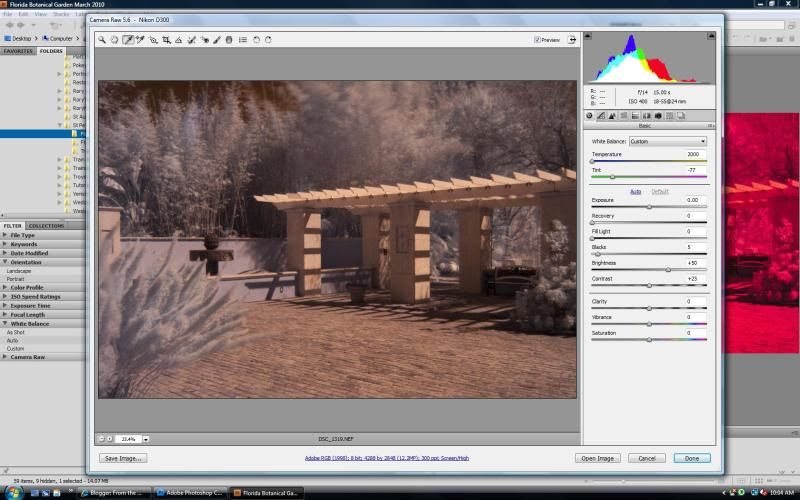The height and width of the screenshot is (500, 800).
Task: Click the Contrast value field
Action: [694, 279]
